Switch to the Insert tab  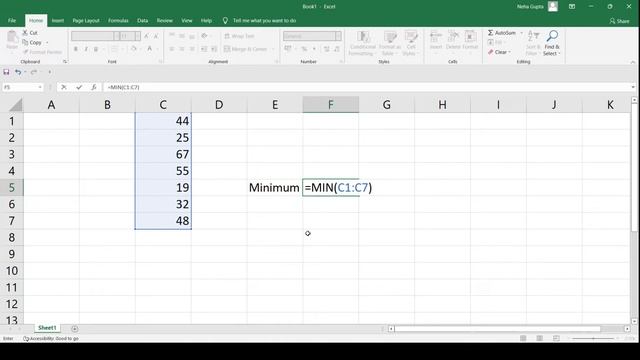(x=58, y=20)
